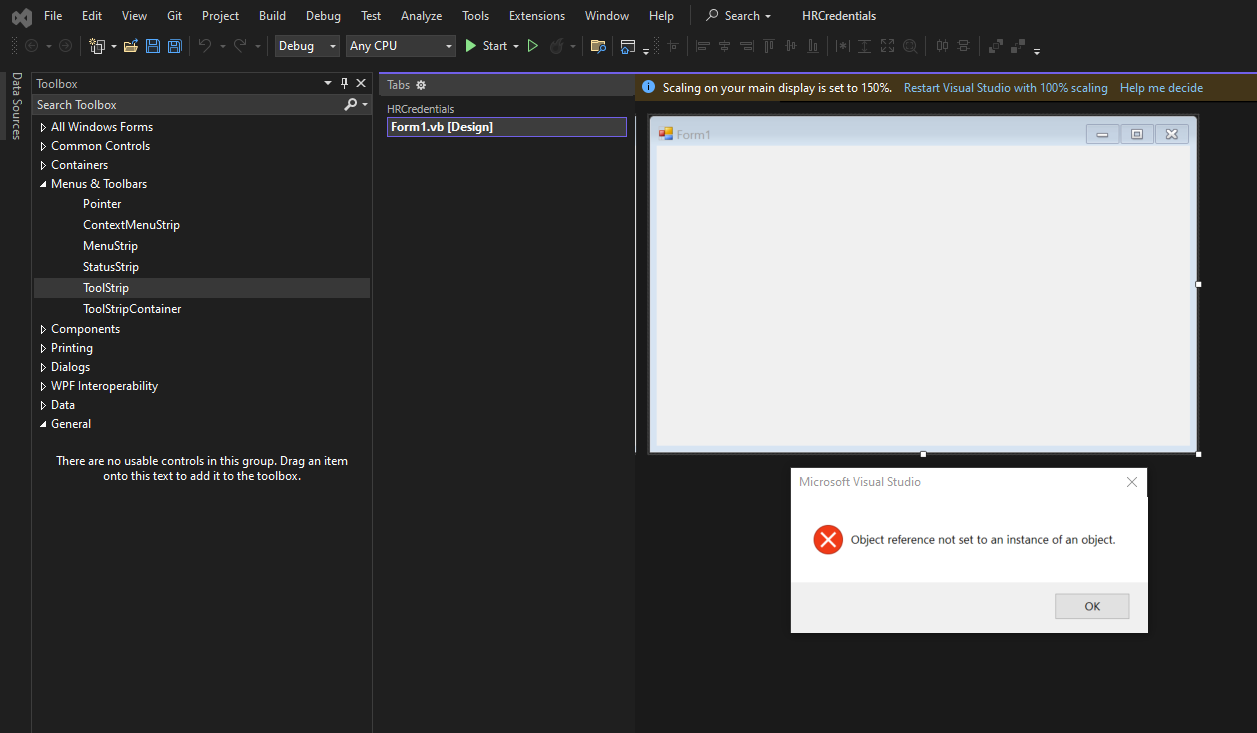Image resolution: width=1257 pixels, height=733 pixels.
Task: Open the Debug configuration dropdown
Action: coord(333,46)
